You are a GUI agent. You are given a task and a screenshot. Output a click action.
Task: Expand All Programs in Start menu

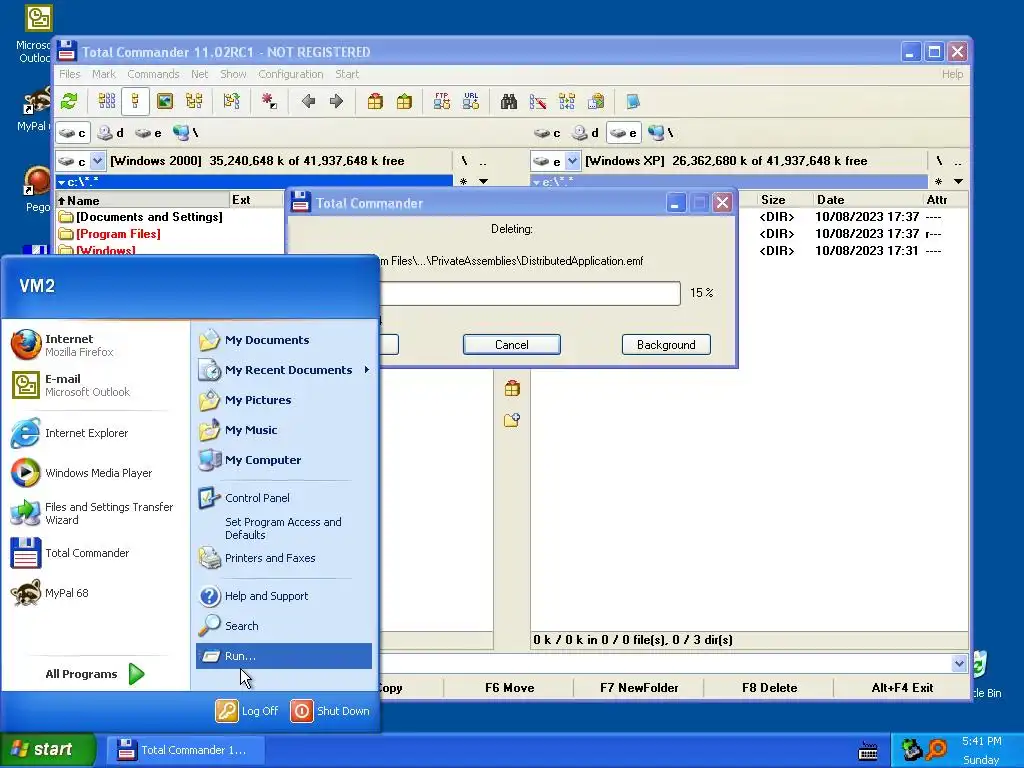[x=95, y=674]
